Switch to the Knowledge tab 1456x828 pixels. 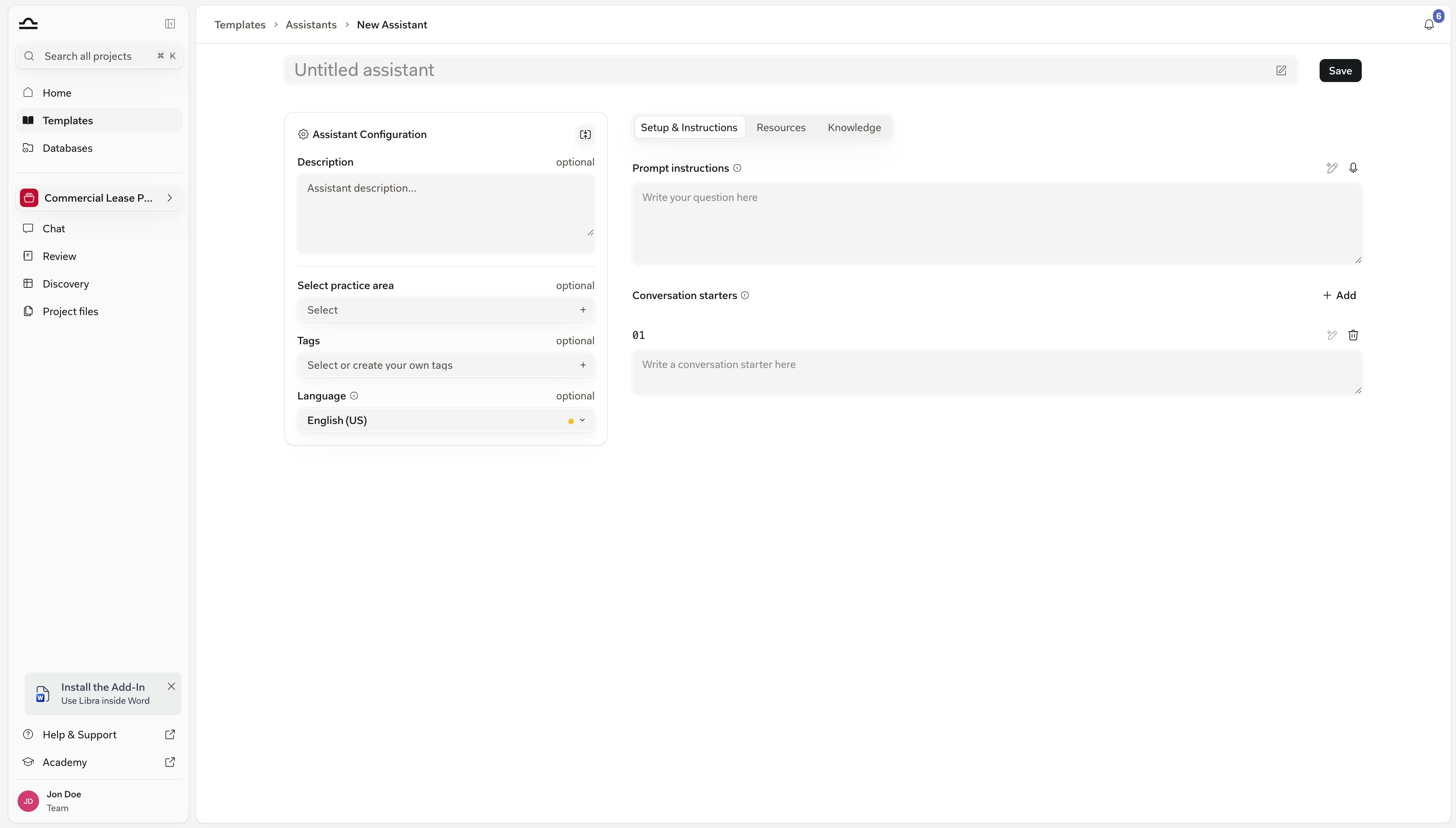coord(854,127)
